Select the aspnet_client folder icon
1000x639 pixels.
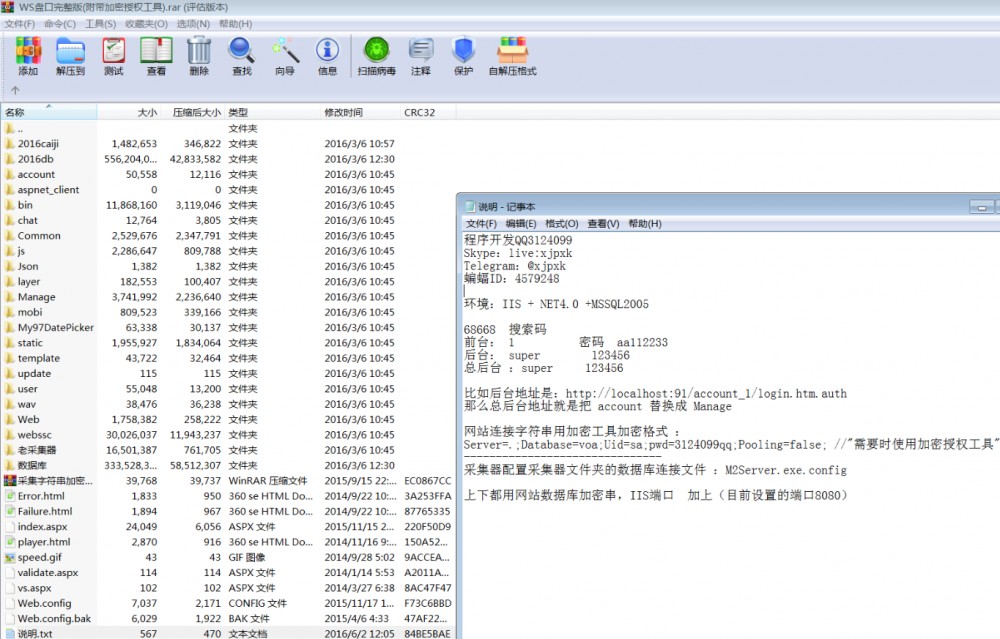tap(10, 189)
